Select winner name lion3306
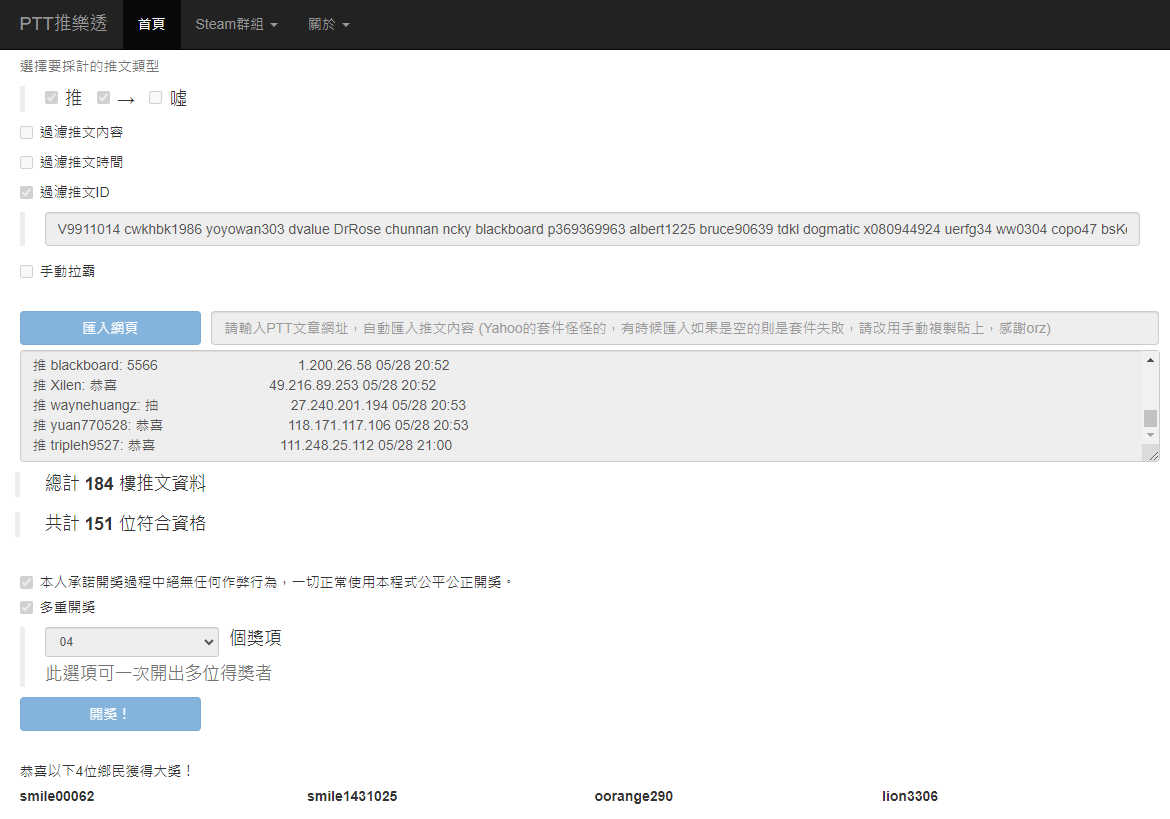Screen dimensions: 1170x819 (x=910, y=796)
